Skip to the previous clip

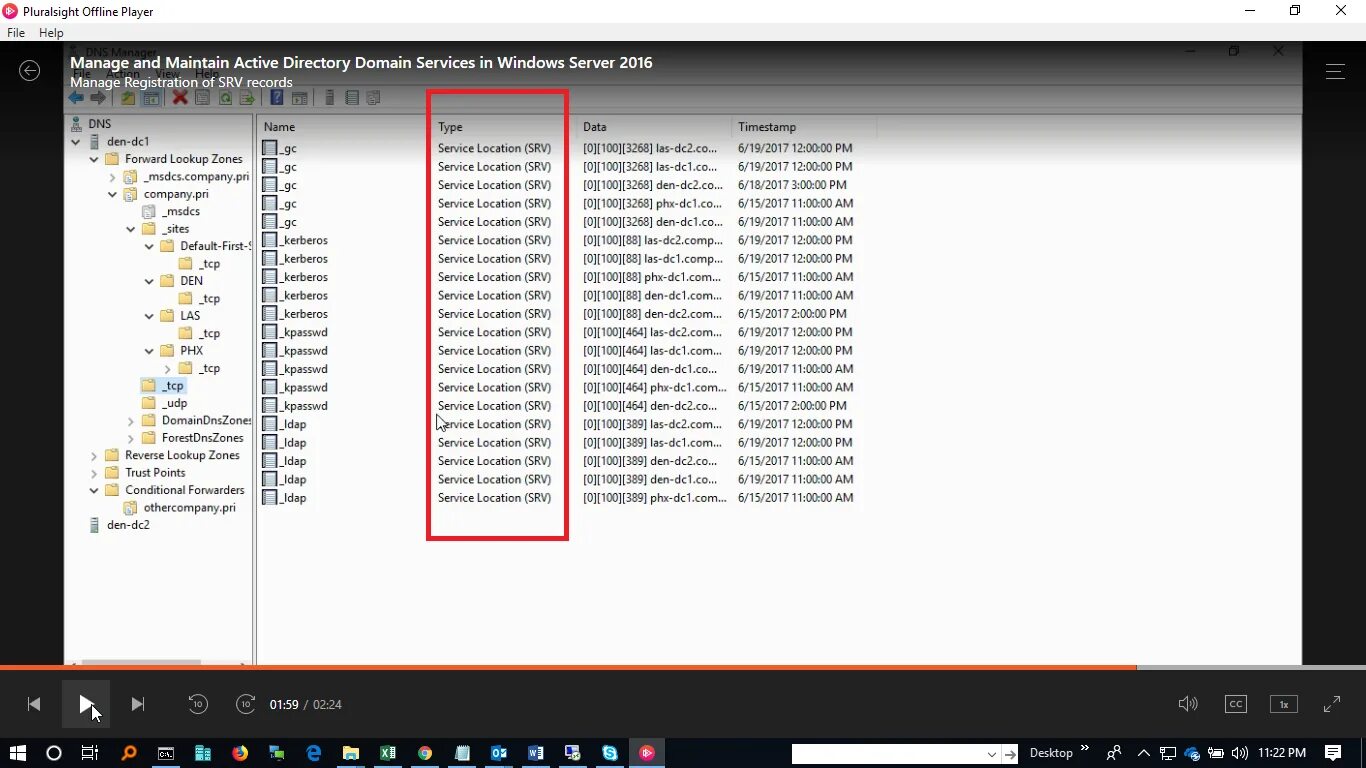pyautogui.click(x=34, y=704)
